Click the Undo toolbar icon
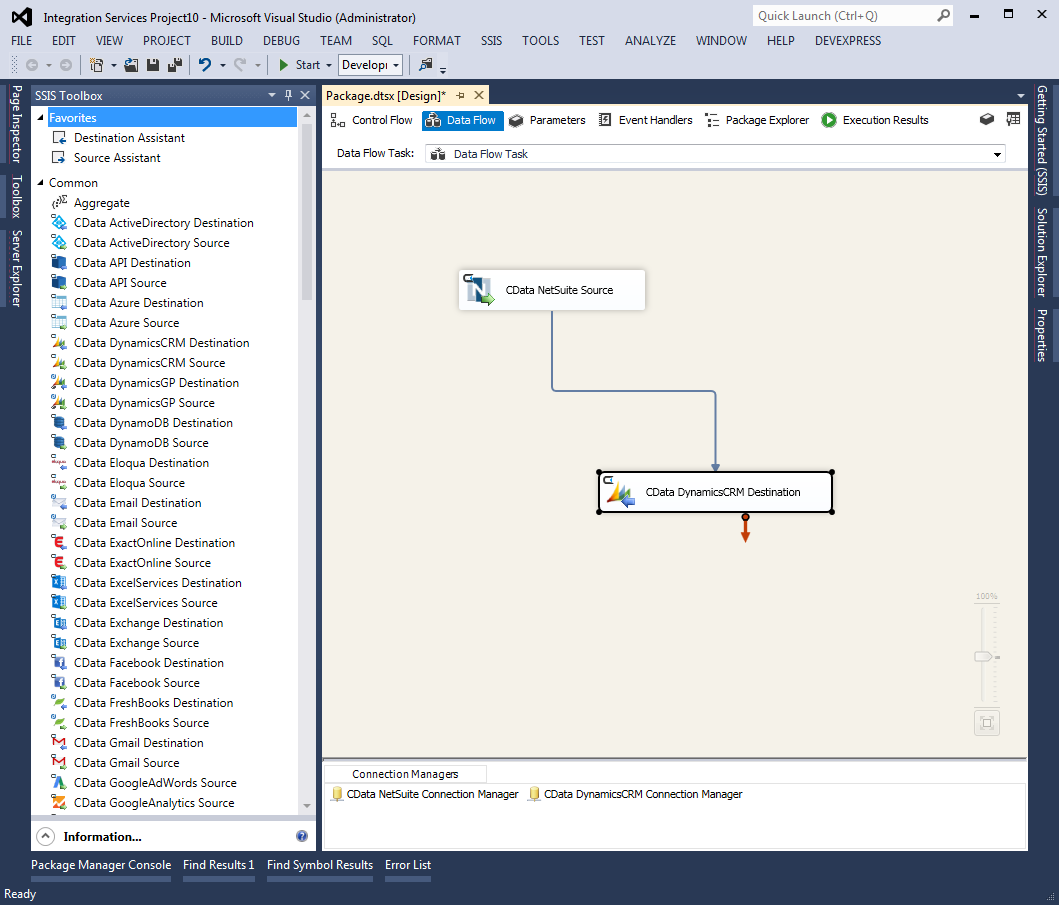The image size is (1059, 905). [x=205, y=65]
